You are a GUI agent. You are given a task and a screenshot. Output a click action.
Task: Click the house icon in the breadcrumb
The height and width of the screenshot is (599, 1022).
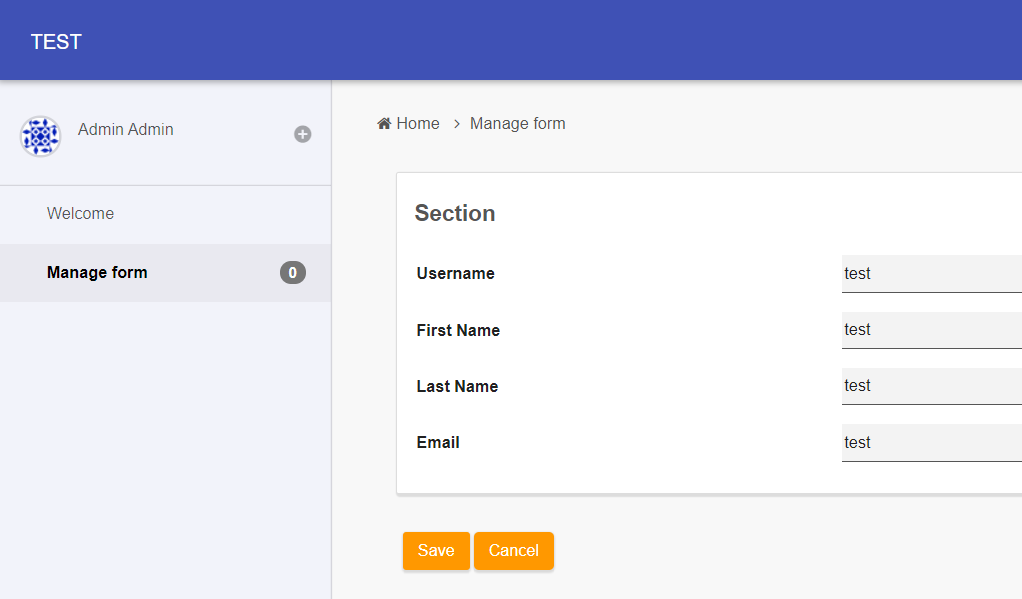pos(384,124)
